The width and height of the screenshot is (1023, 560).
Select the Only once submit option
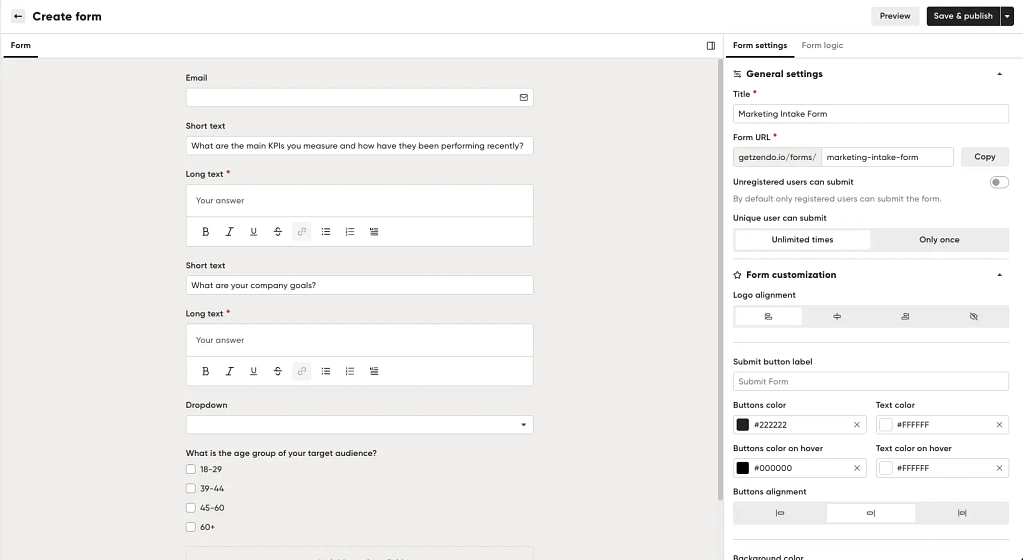click(x=939, y=240)
